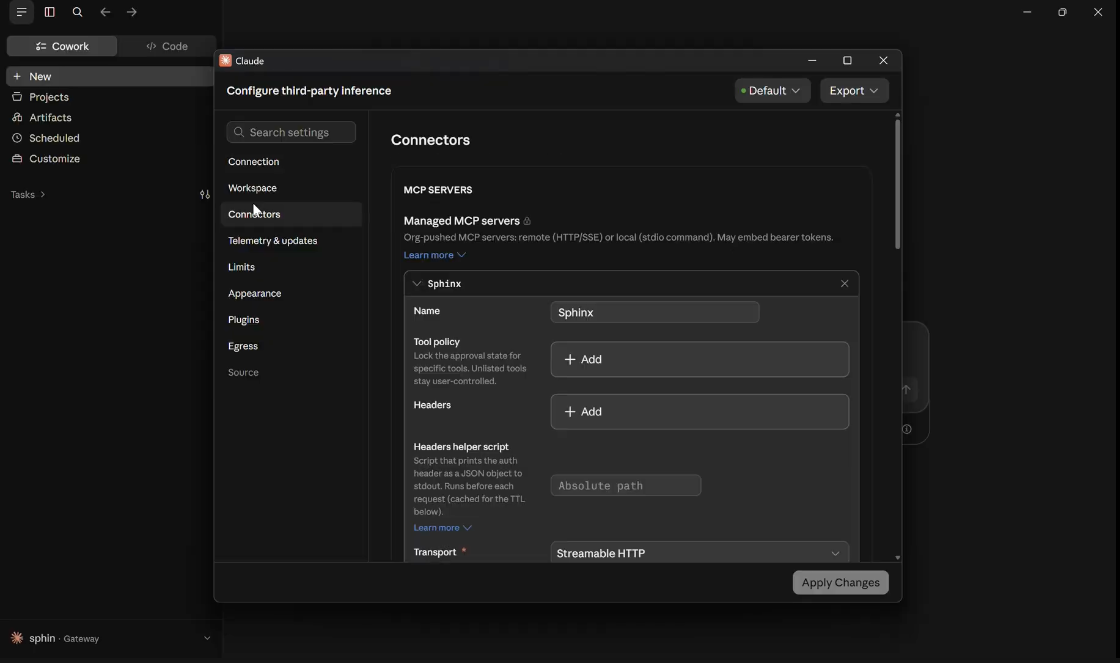Screen dimensions: 1120x663
Task: Toggle the sidebar panel icon
Action: (x=49, y=12)
